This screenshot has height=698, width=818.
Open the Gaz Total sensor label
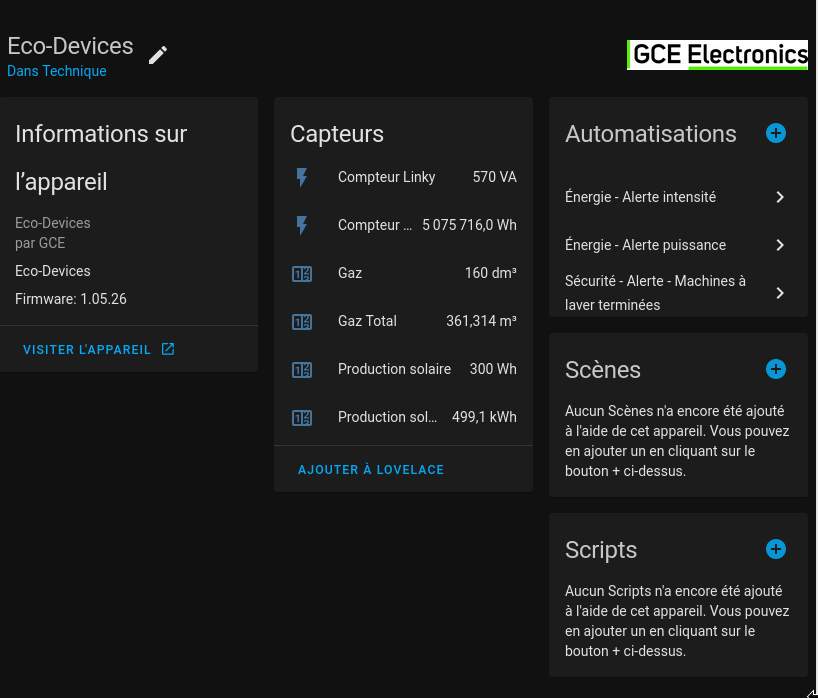pos(367,321)
